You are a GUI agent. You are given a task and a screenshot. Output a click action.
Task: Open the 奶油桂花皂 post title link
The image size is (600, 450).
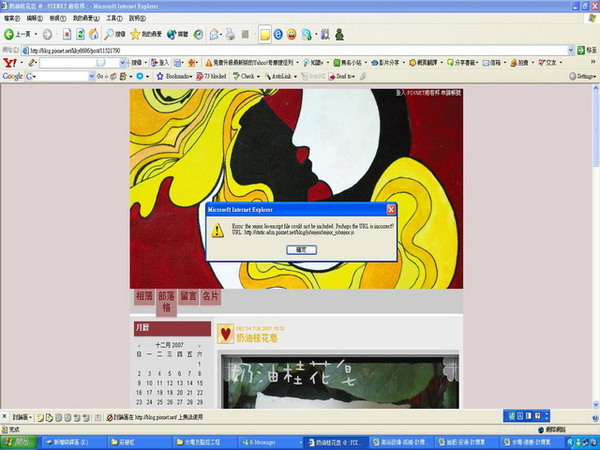(256, 338)
